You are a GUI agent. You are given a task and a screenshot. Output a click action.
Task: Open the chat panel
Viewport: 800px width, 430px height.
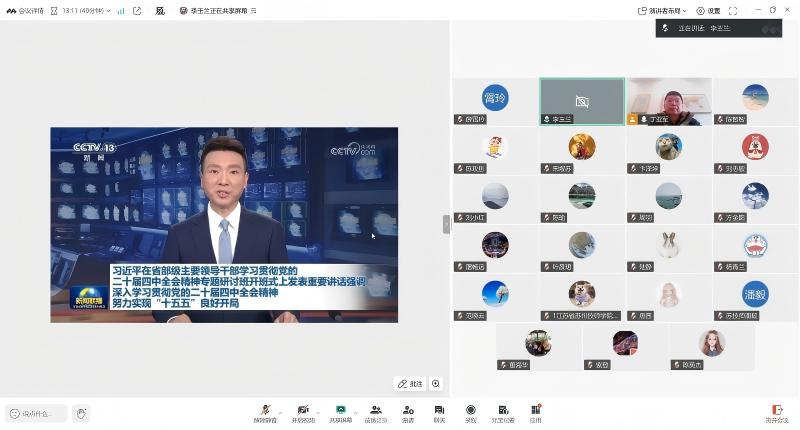point(439,411)
